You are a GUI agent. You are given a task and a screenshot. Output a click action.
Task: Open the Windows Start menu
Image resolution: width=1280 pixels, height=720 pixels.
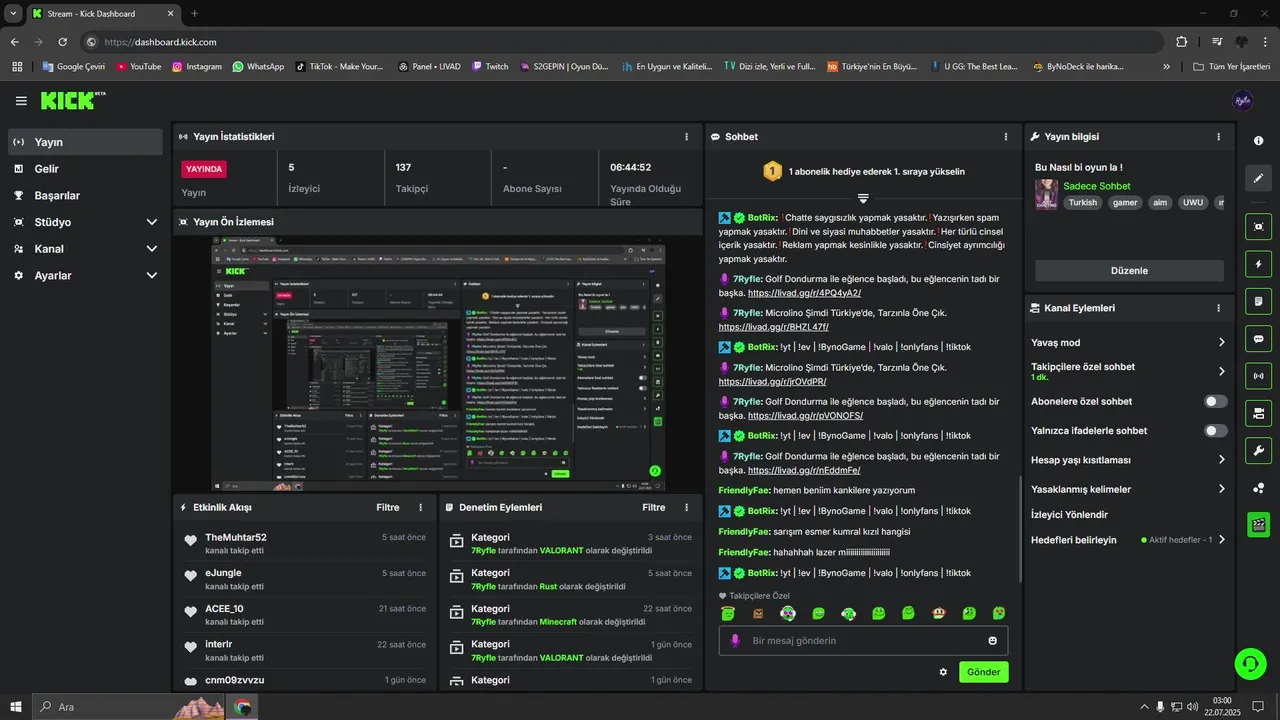tap(16, 706)
